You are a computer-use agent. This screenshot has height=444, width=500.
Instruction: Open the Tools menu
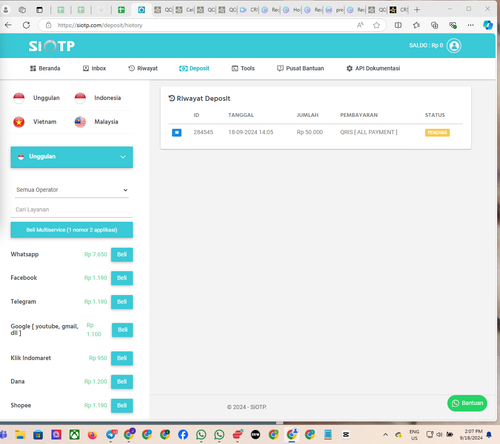tap(243, 68)
